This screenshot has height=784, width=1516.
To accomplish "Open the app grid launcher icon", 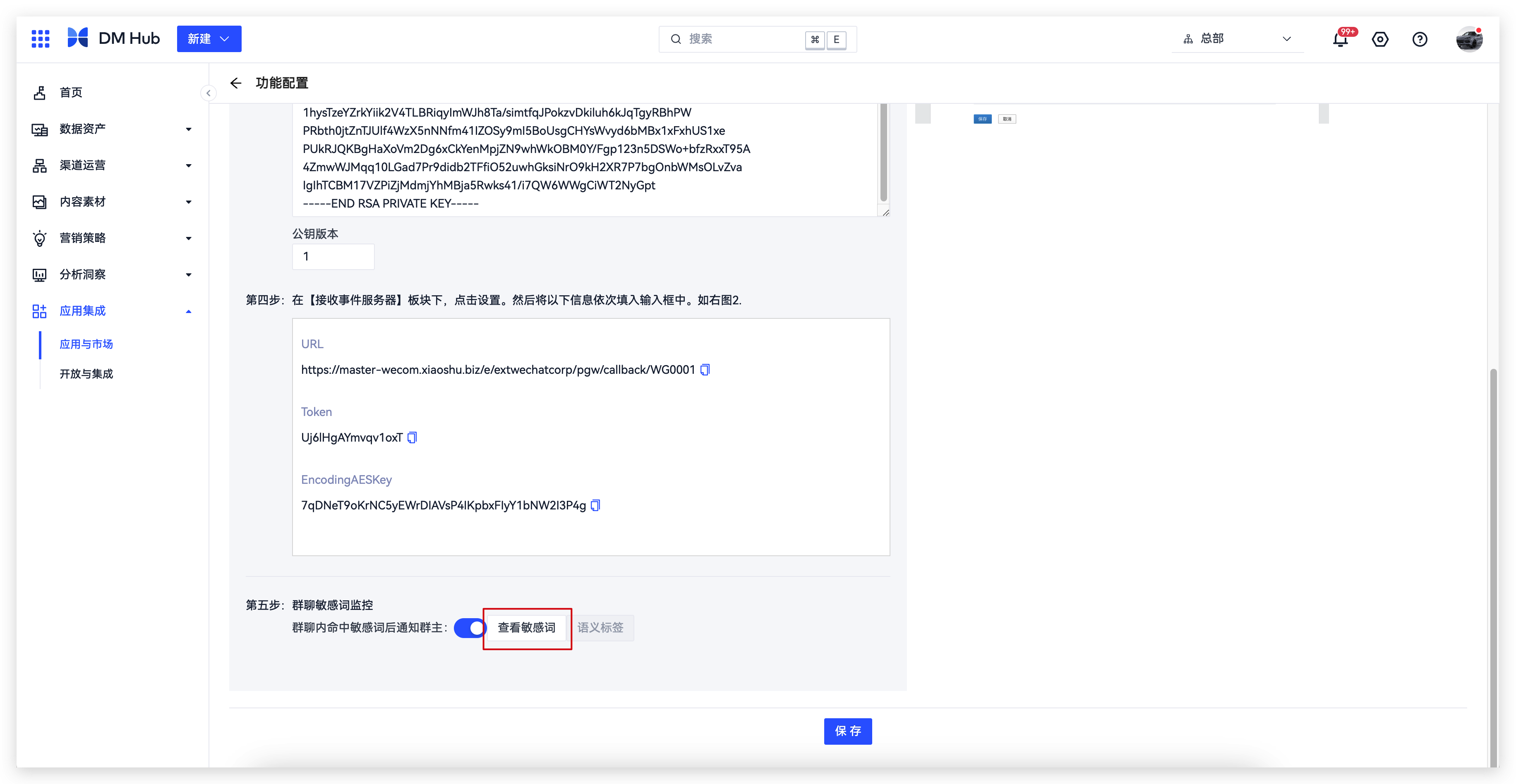I will coord(40,39).
